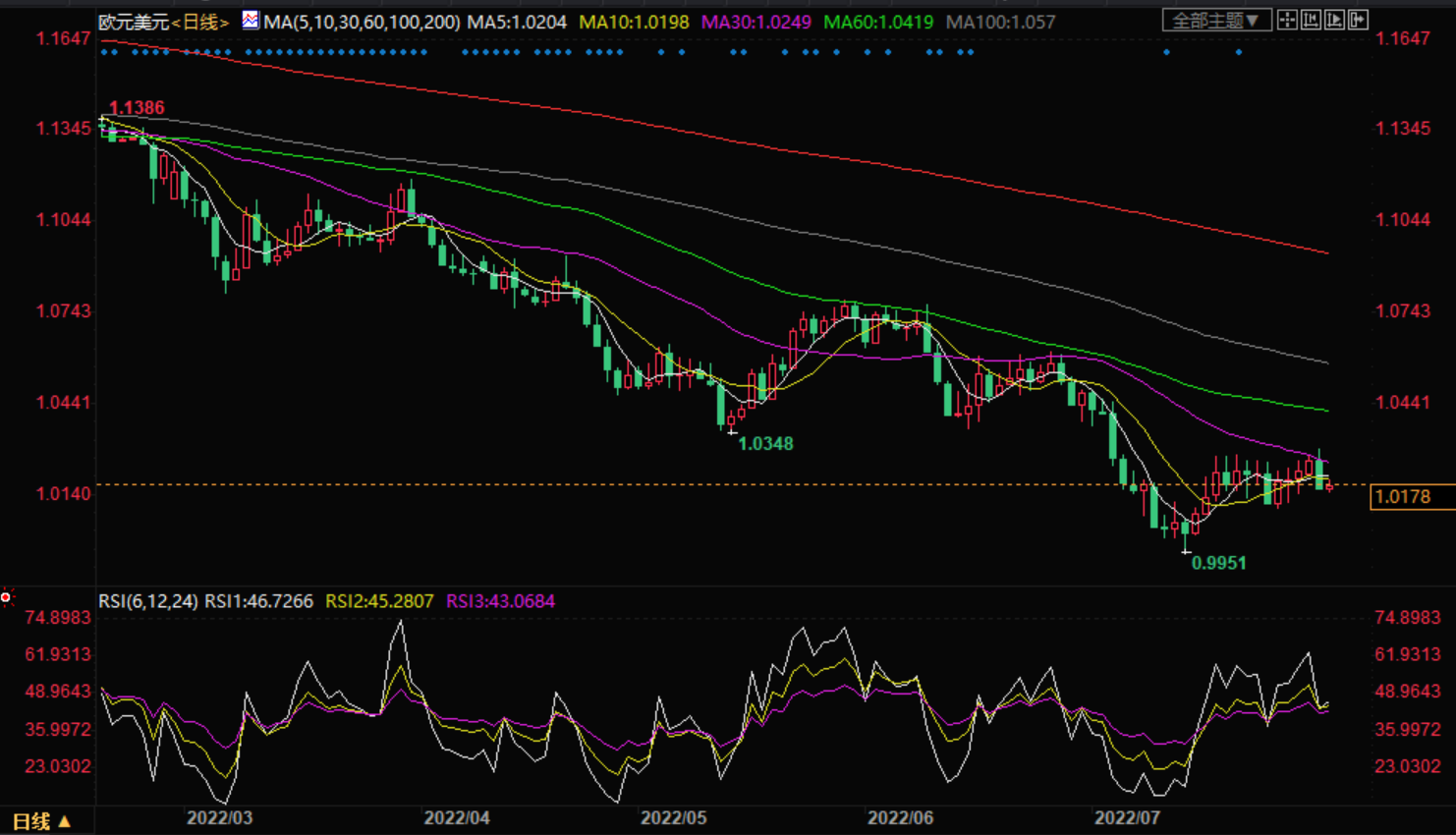The image size is (1456, 835).
Task: Click the RSI(6,12,24) indicator label
Action: click(x=147, y=601)
